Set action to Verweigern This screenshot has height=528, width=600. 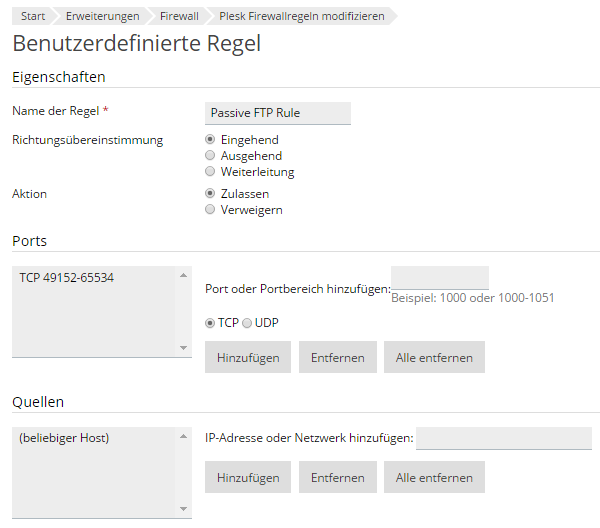coord(210,209)
